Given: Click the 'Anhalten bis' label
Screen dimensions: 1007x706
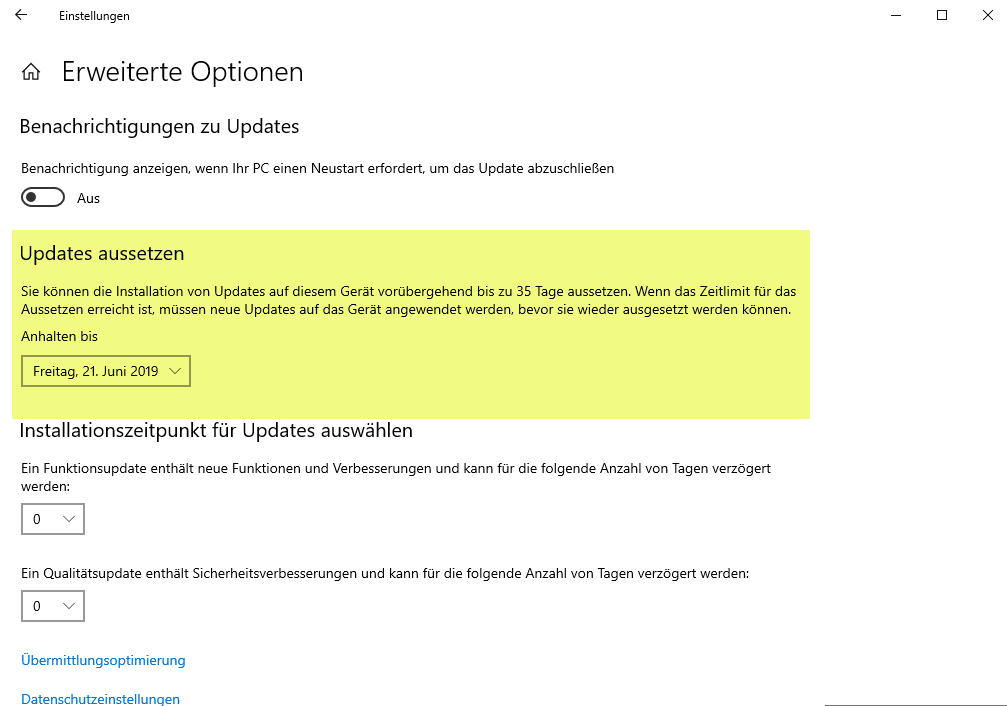Looking at the screenshot, I should point(60,336).
